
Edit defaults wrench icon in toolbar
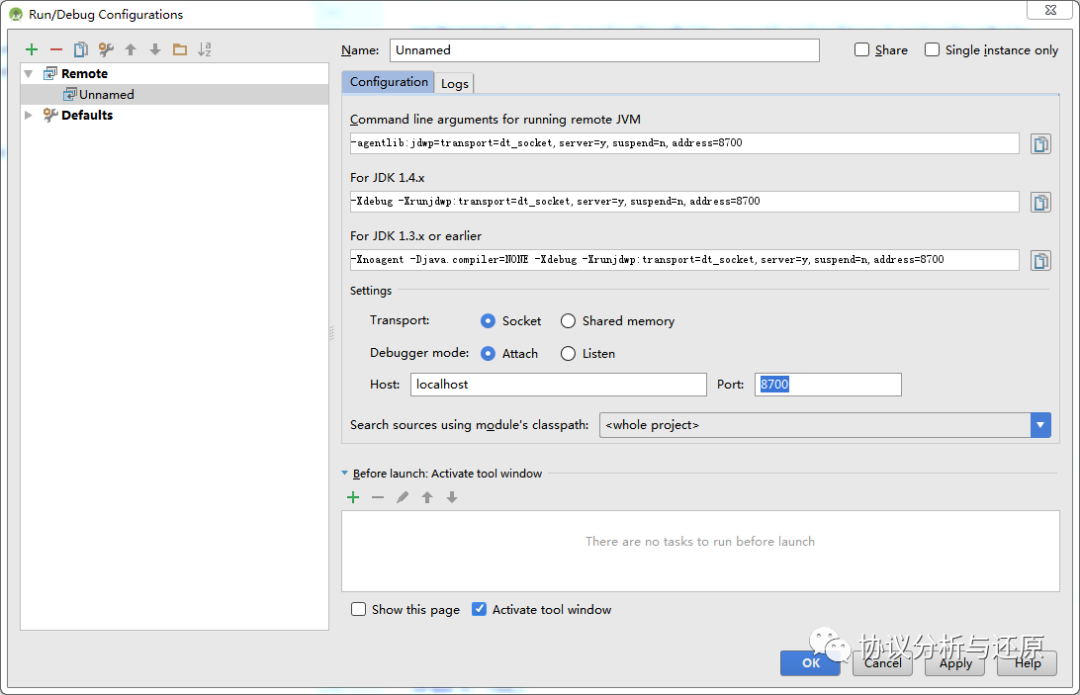pyautogui.click(x=105, y=50)
